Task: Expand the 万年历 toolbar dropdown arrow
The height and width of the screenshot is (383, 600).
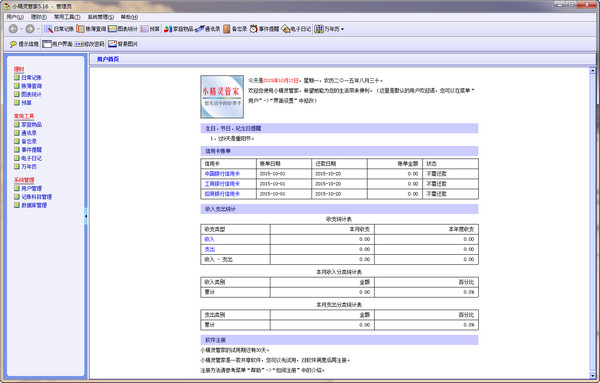Action: (342, 29)
